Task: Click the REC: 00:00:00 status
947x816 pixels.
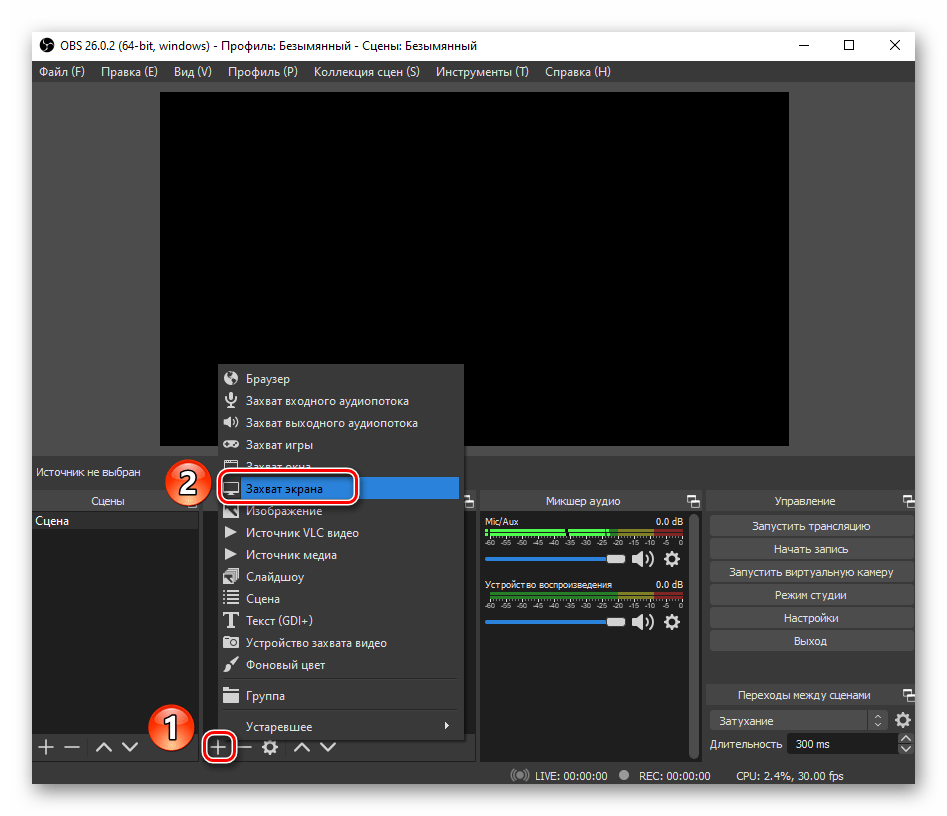Action: (x=675, y=776)
